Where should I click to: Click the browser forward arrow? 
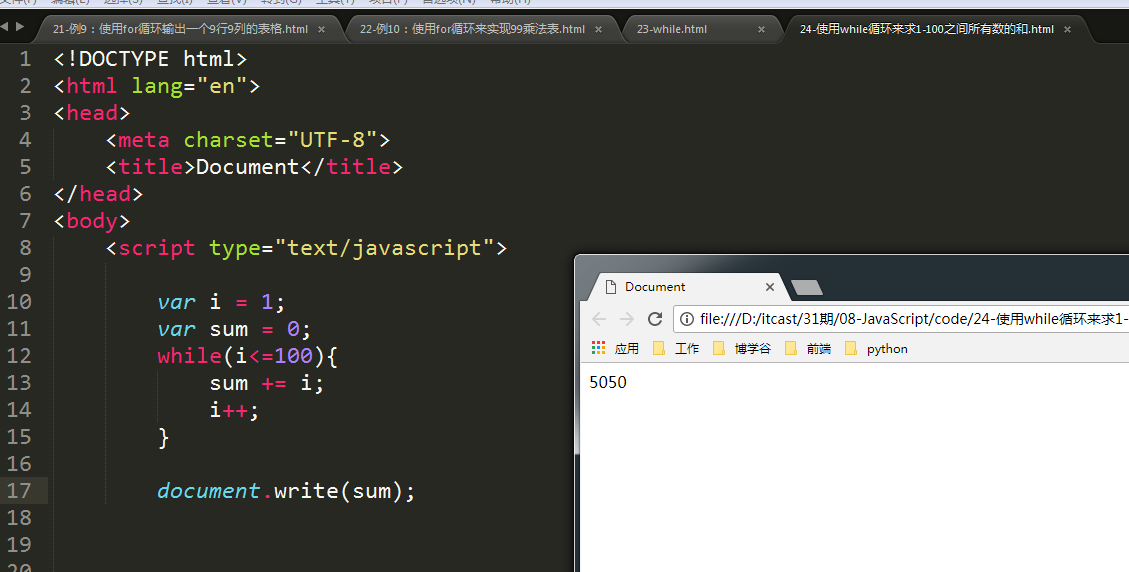[627, 319]
